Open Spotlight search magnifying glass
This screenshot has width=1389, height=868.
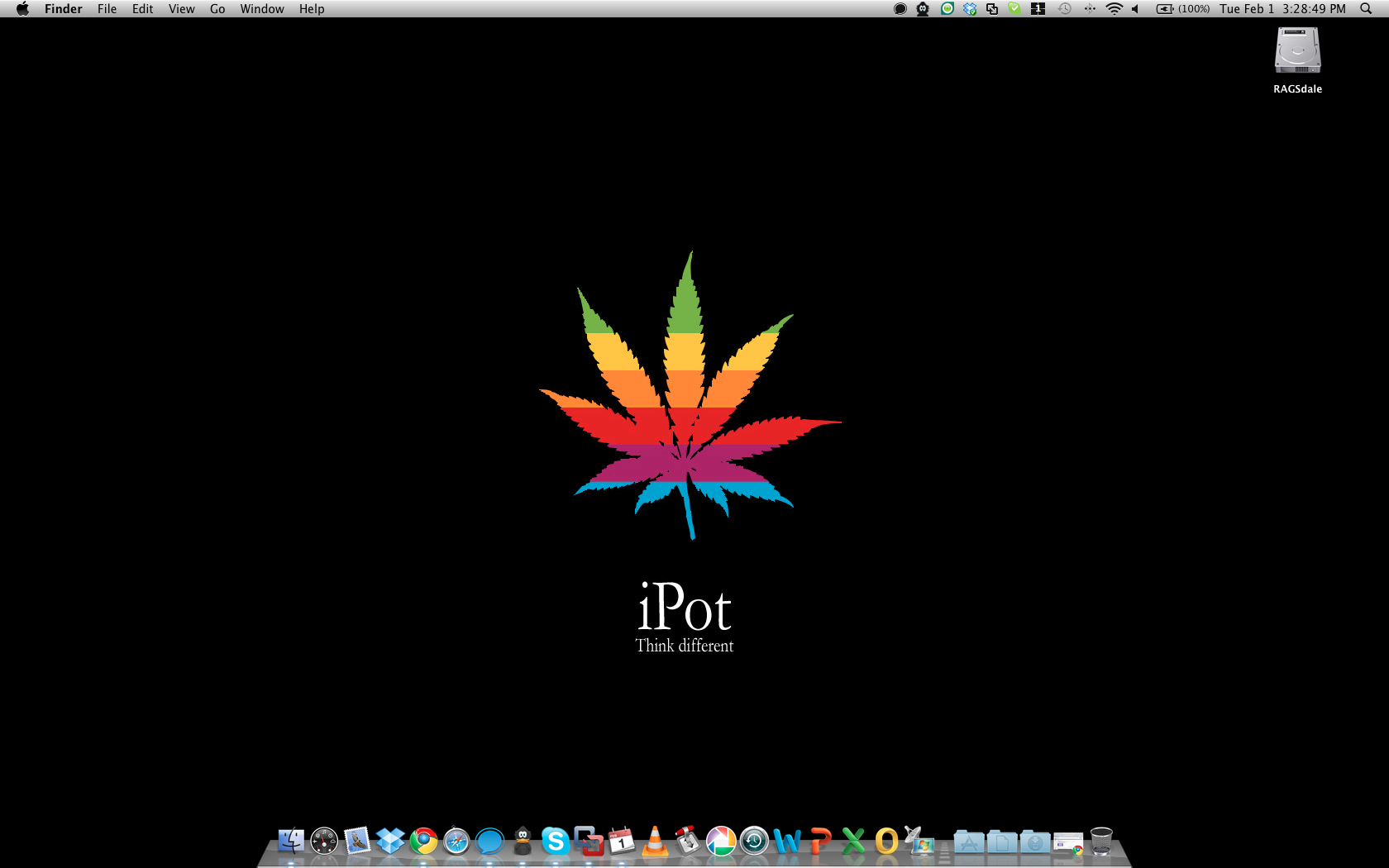pyautogui.click(x=1366, y=8)
